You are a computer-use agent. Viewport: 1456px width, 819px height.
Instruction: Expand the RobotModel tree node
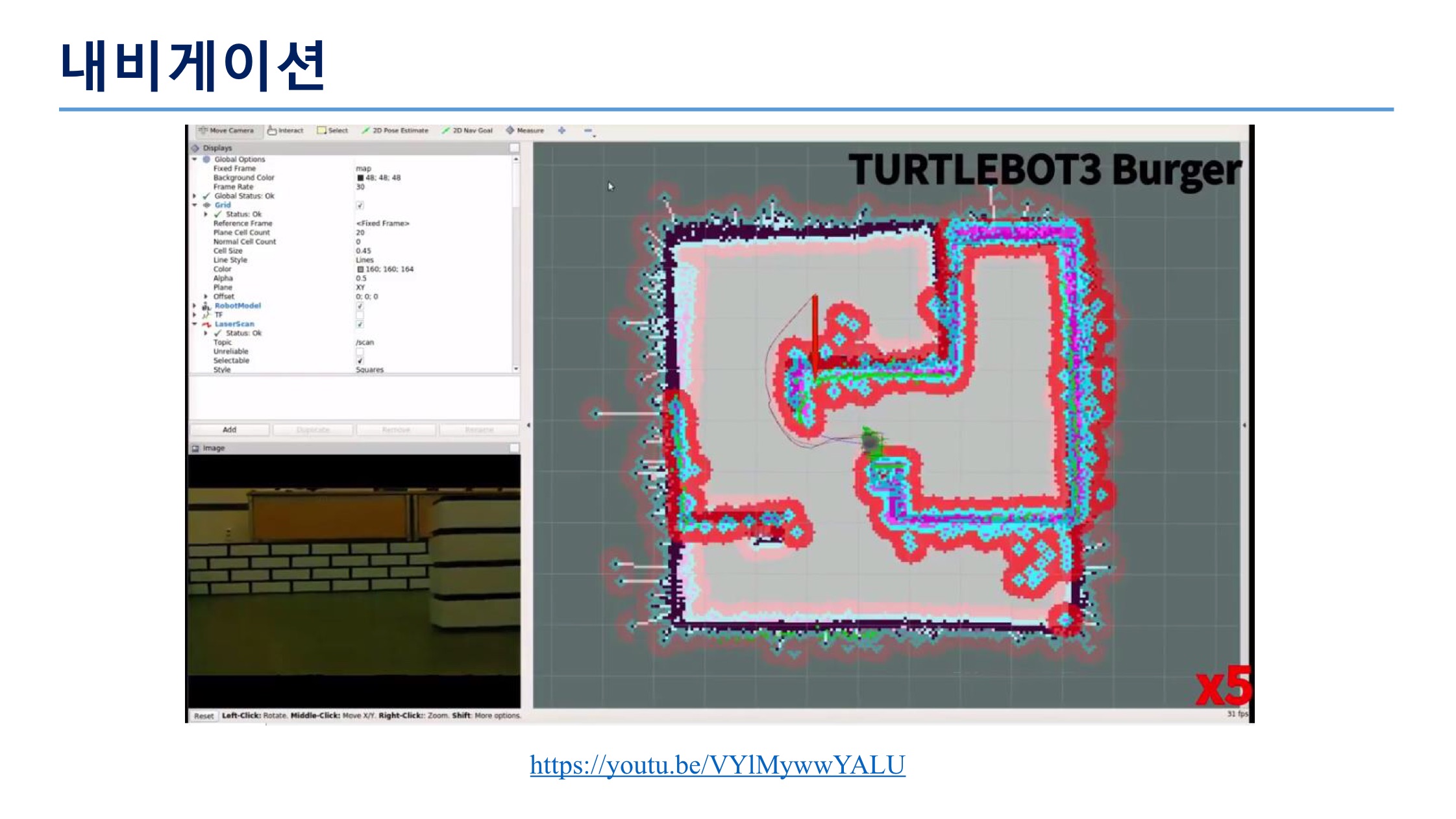[x=194, y=306]
